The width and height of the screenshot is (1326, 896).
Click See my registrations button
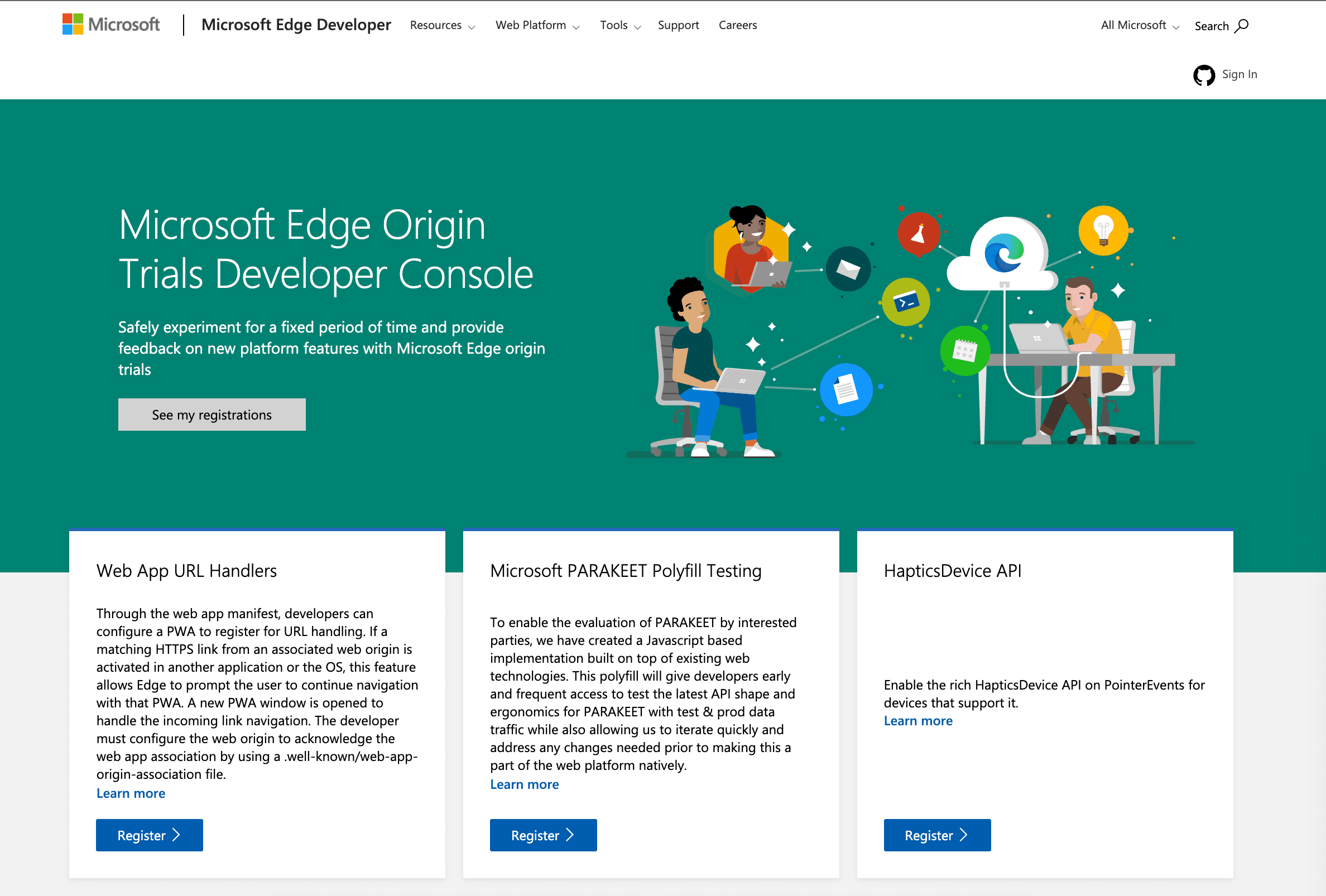pyautogui.click(x=211, y=414)
